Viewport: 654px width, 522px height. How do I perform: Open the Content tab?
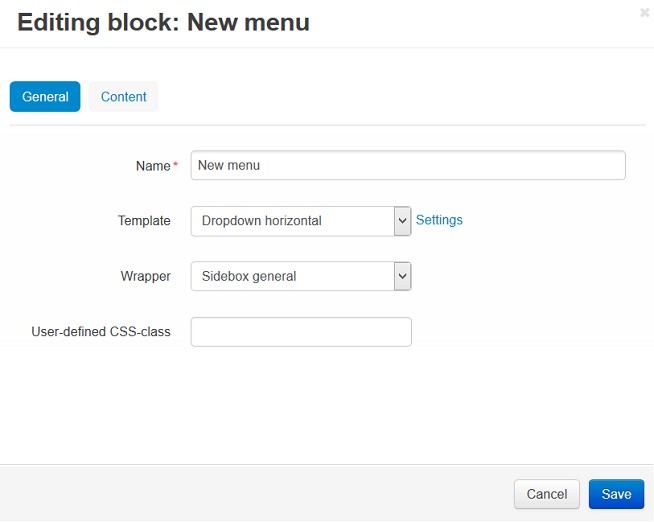[123, 97]
